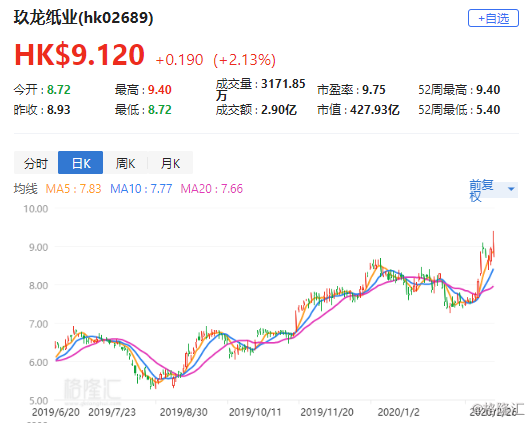The height and width of the screenshot is (423, 532).
Task: Click the MA20 : 7.66 indicator label
Action: coord(212,189)
